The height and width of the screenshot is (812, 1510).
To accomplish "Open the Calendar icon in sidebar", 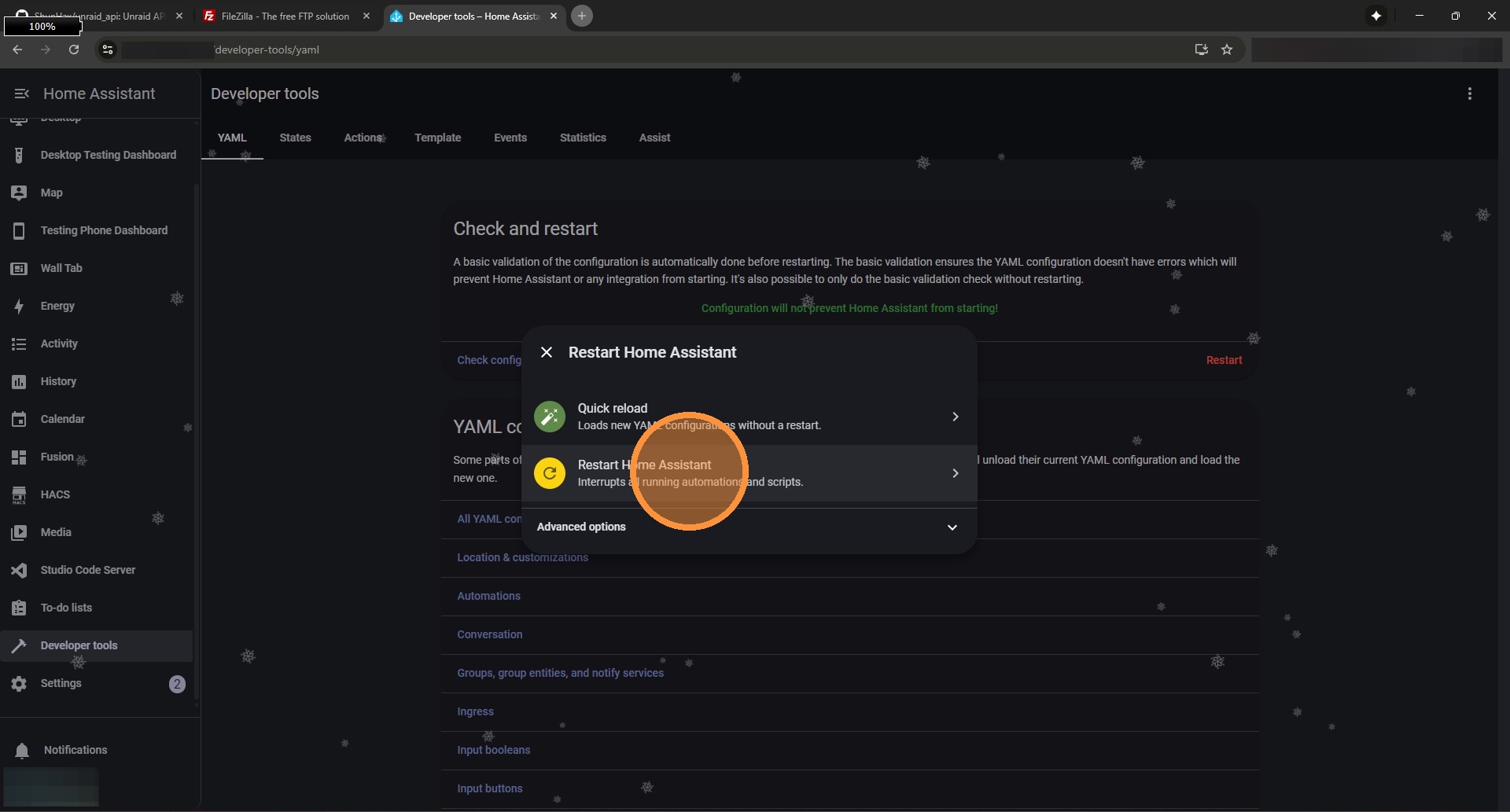I will [x=19, y=419].
